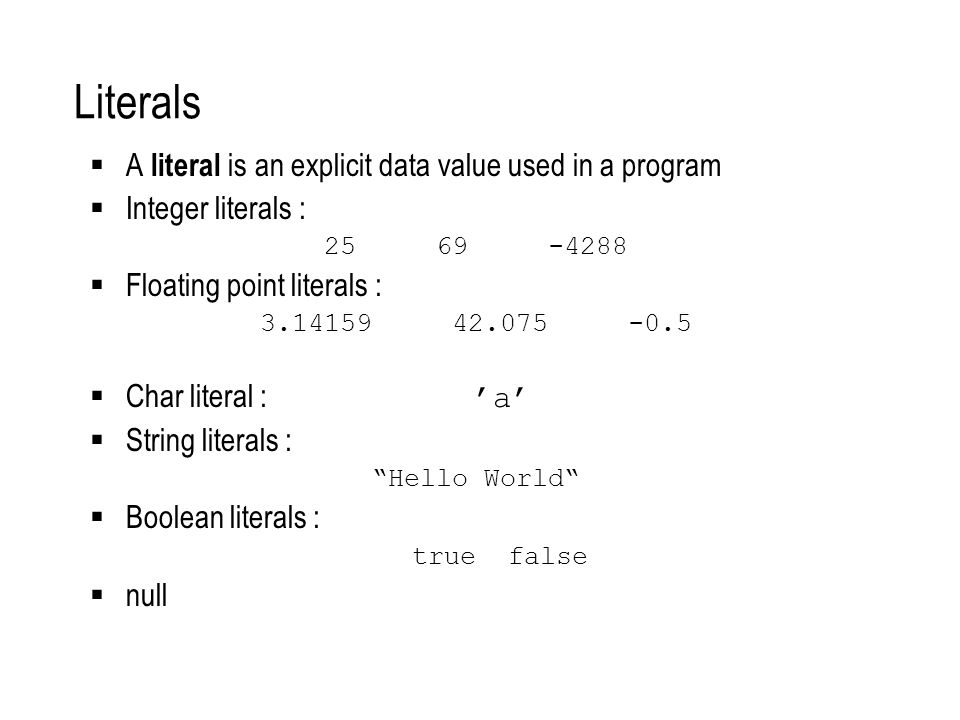Screen dimensions: 960x720
Task: Click the Literals slide title
Action: point(137,102)
